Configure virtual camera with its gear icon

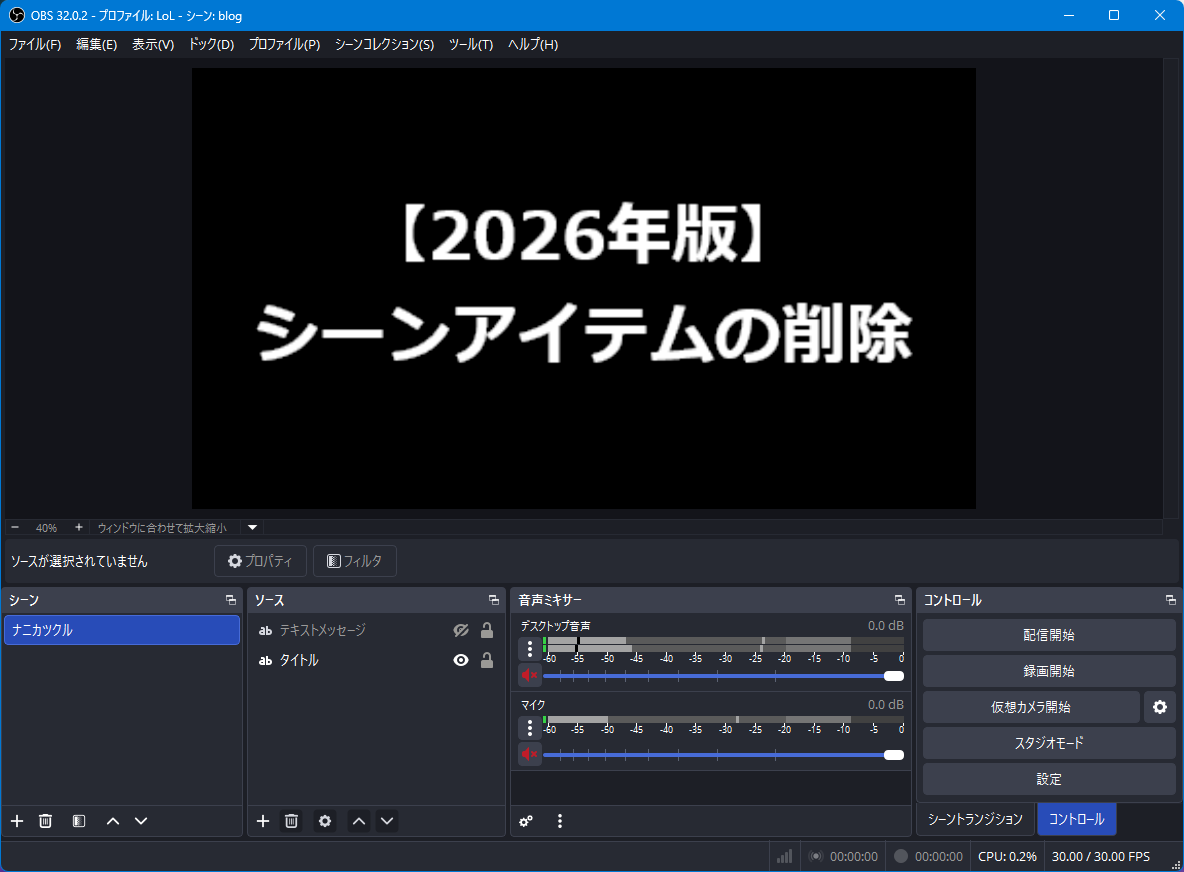point(1160,707)
